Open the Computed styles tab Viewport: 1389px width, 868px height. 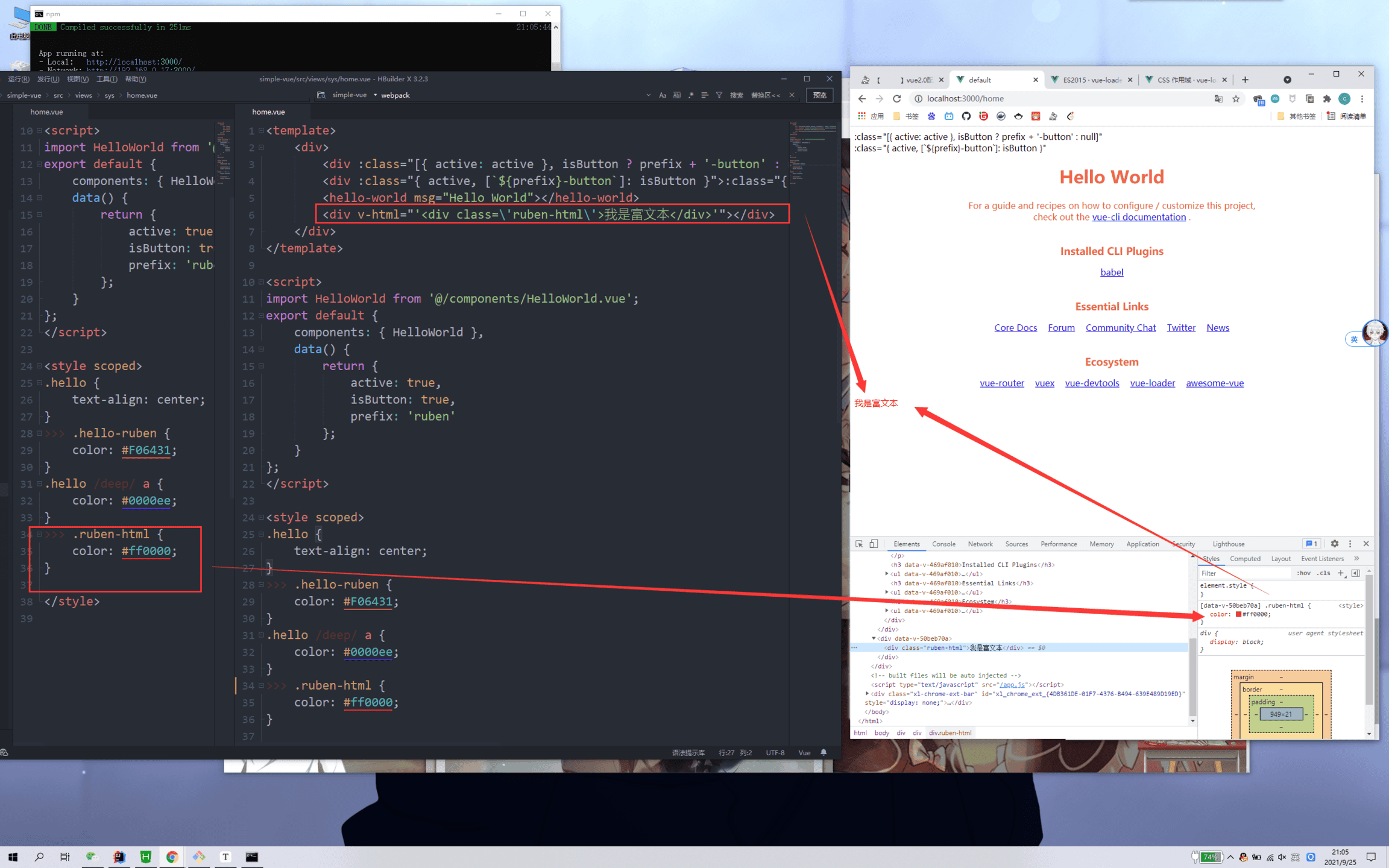pos(1244,559)
